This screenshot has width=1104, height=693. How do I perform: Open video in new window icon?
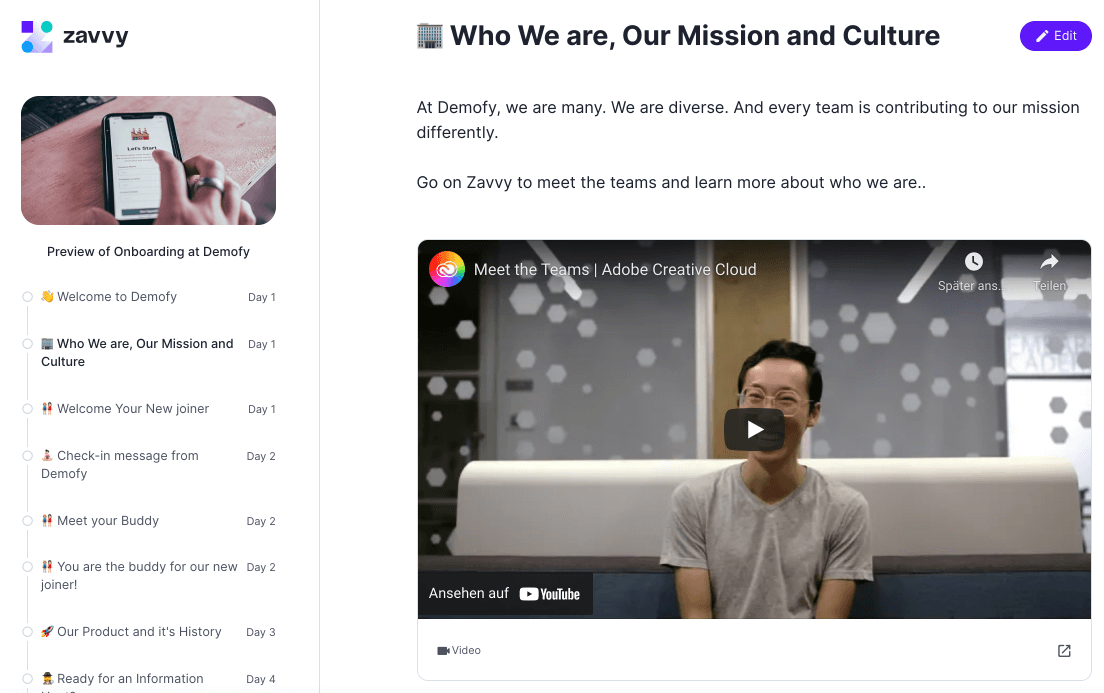[x=1064, y=651]
